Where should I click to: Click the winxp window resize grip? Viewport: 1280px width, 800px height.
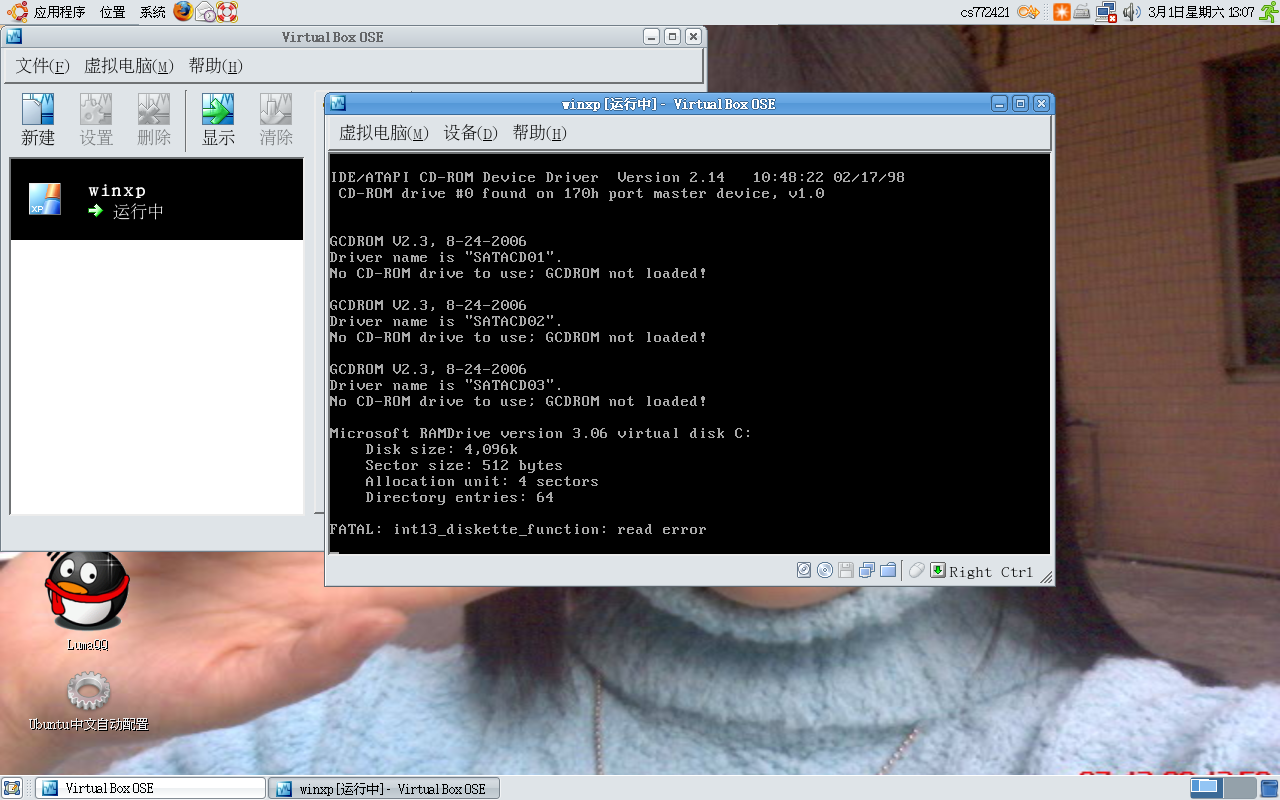[x=1046, y=578]
